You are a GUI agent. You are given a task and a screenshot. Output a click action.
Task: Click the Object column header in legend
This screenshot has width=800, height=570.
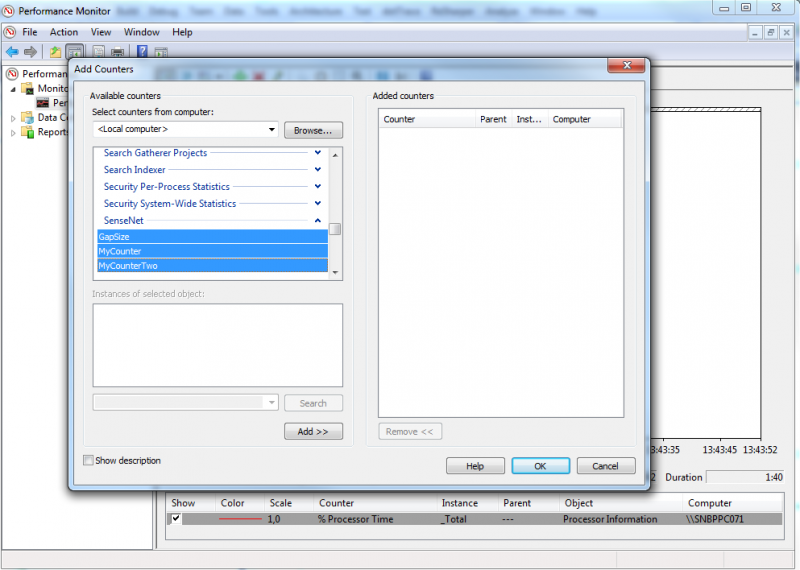pyautogui.click(x=620, y=503)
